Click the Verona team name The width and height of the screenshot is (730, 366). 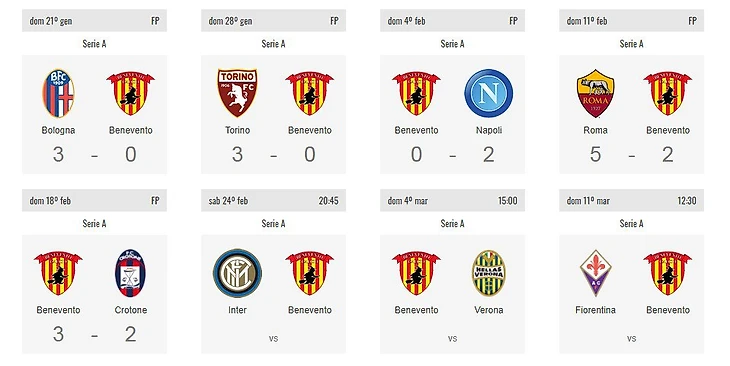(488, 310)
